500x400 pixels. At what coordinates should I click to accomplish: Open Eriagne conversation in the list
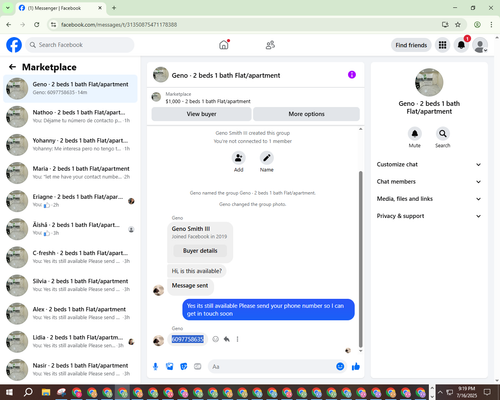click(70, 201)
